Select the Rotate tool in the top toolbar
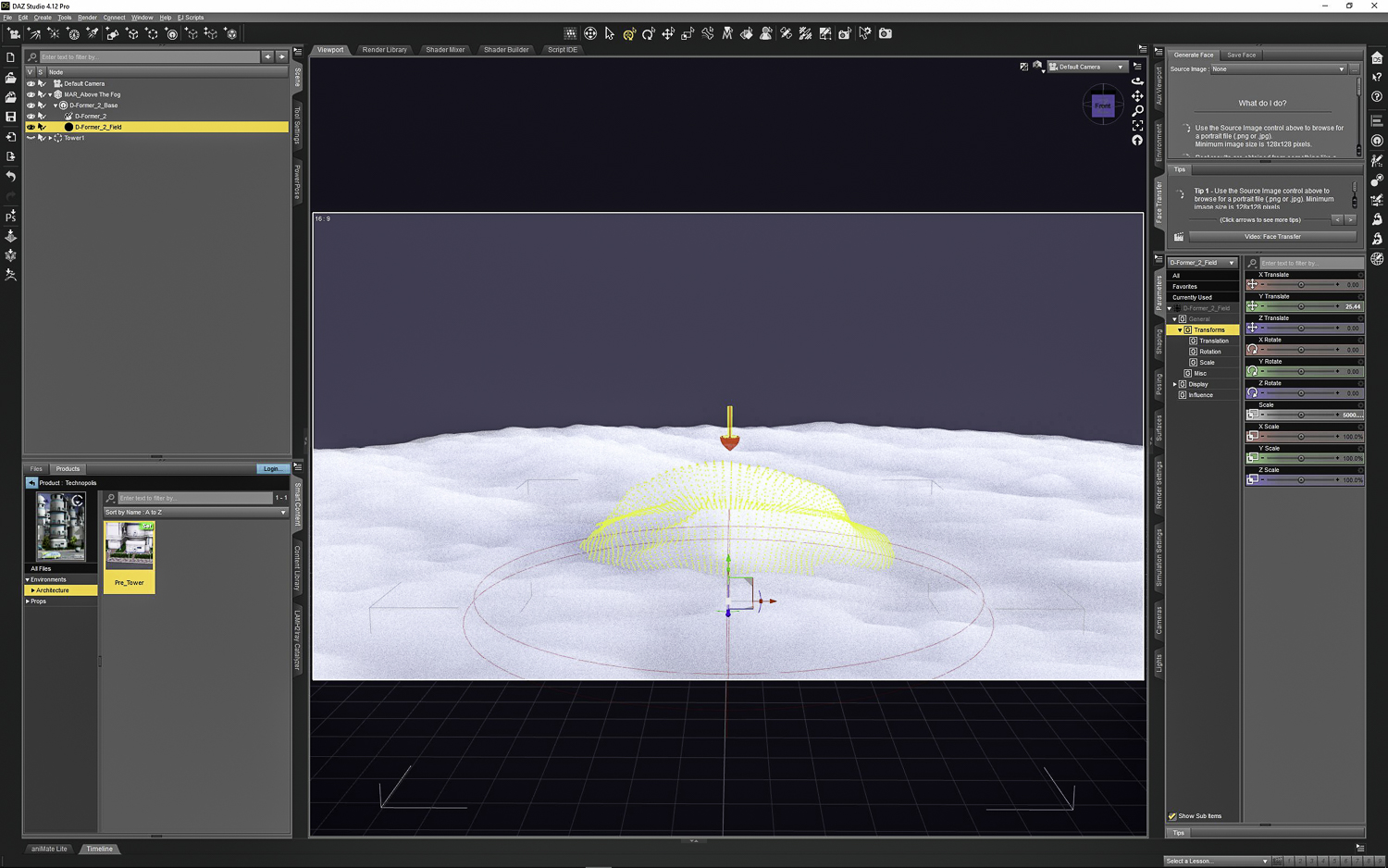 click(x=649, y=34)
